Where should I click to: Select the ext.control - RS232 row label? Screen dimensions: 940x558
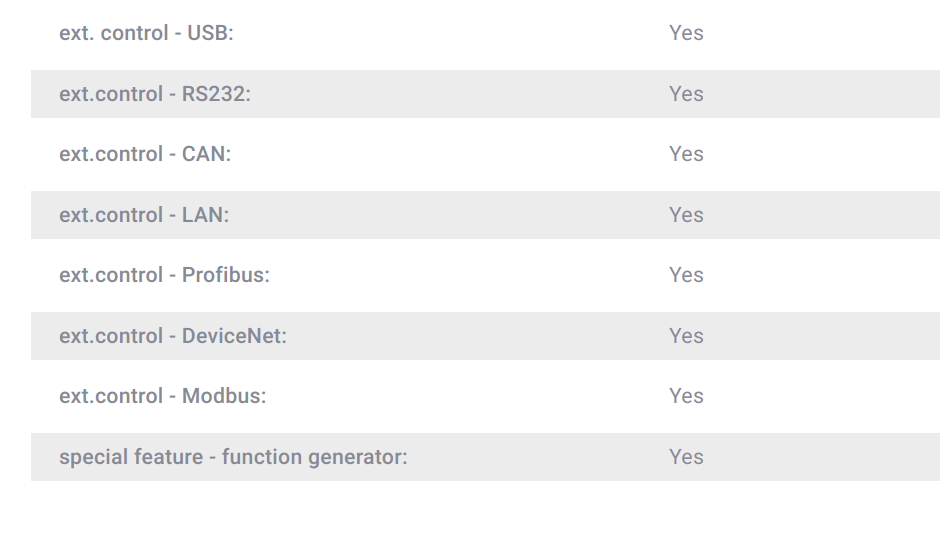pyautogui.click(x=155, y=94)
